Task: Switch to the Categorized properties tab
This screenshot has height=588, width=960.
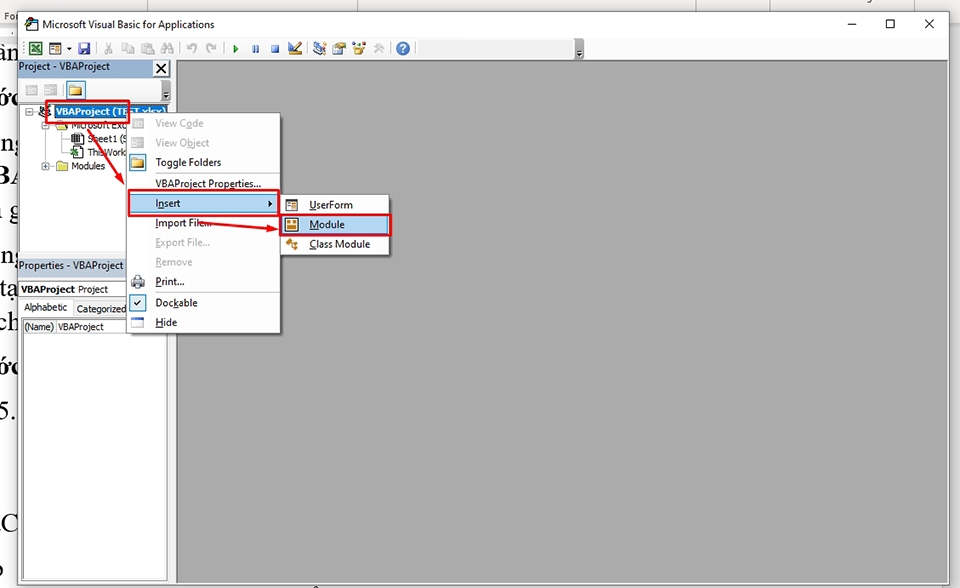Action: coord(101,309)
